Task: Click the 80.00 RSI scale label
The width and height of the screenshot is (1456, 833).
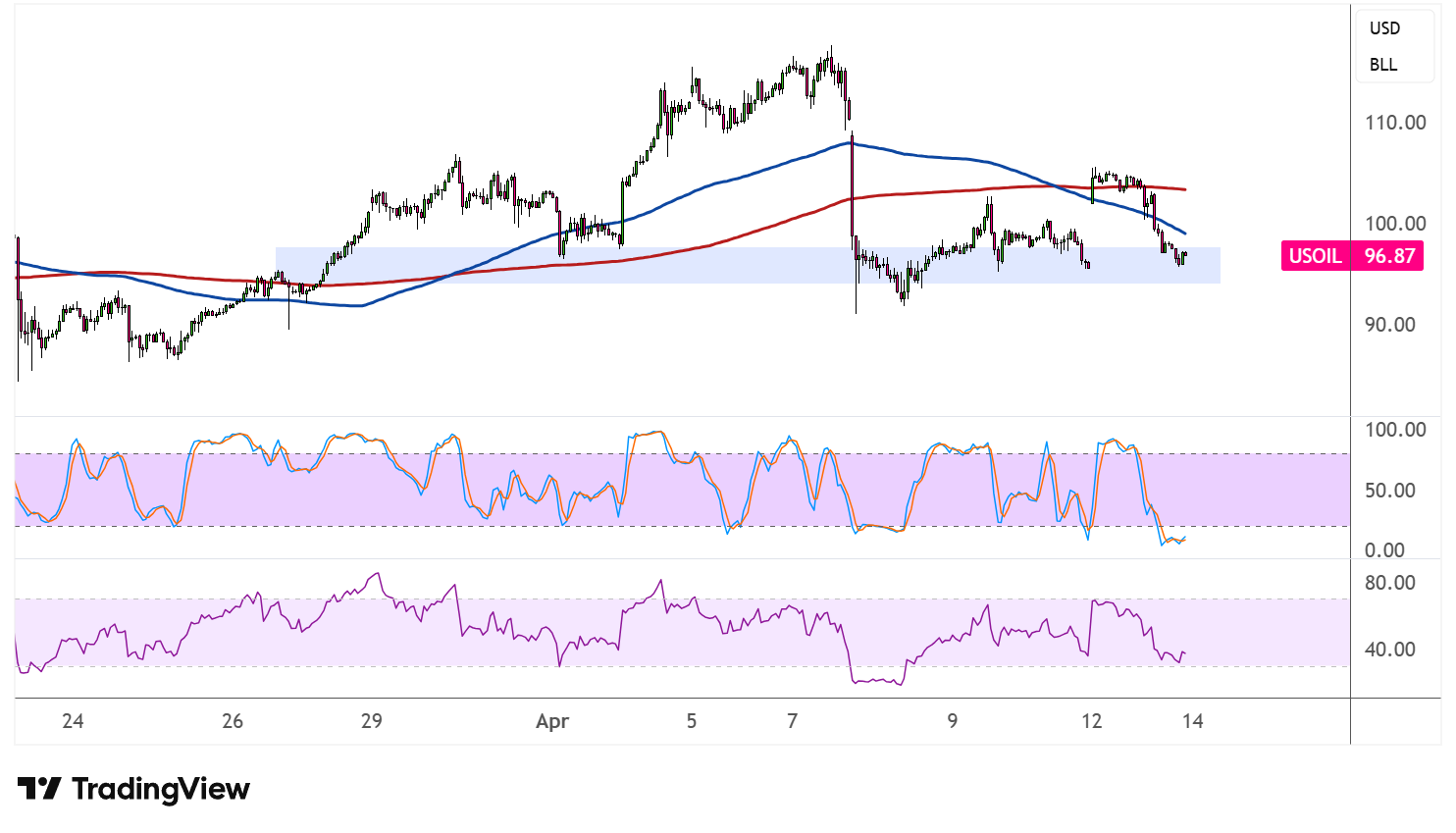Action: [x=1389, y=583]
